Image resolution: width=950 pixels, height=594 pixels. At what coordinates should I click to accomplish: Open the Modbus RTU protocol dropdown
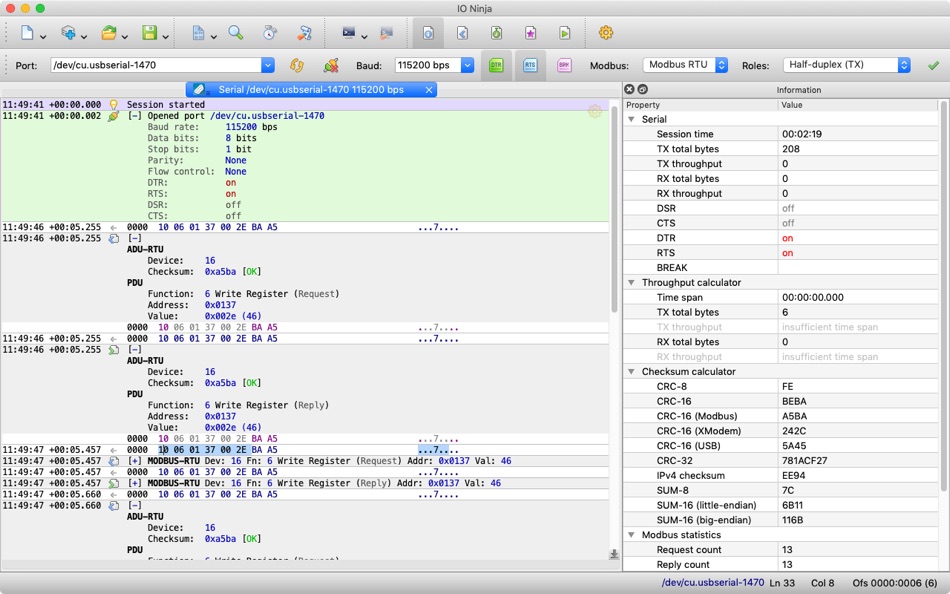(x=685, y=65)
